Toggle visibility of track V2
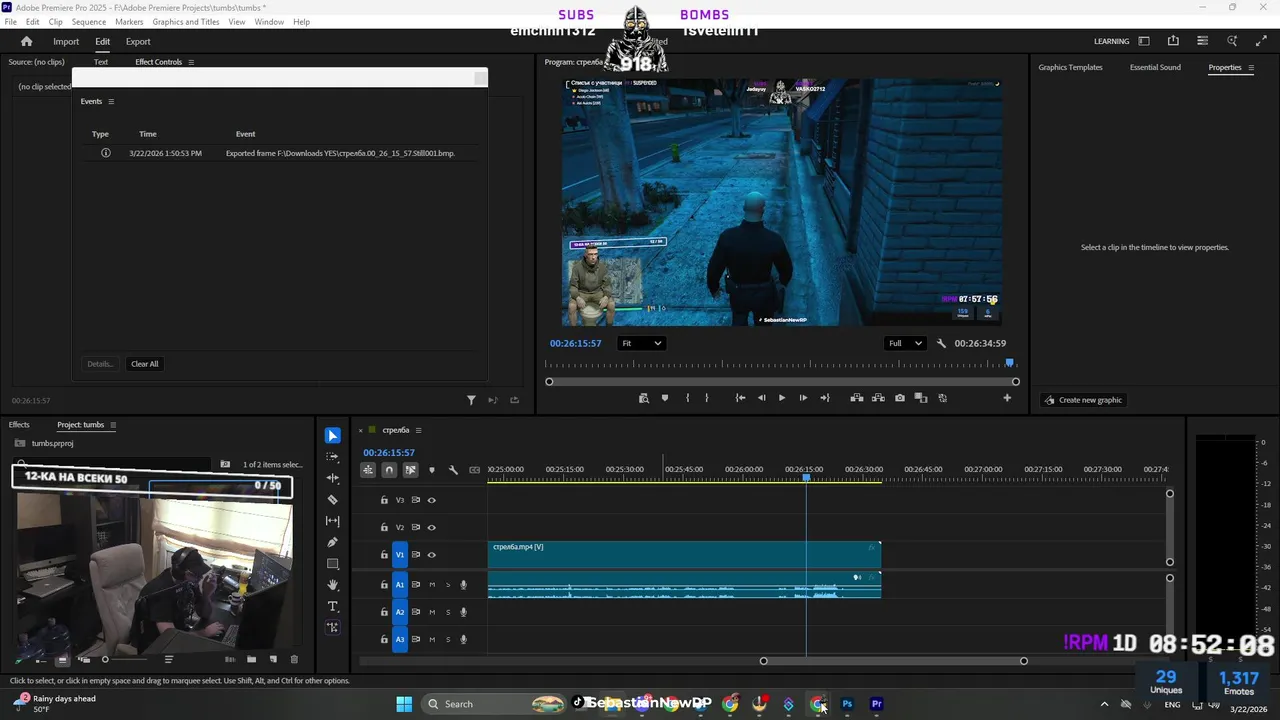Viewport: 1280px width, 720px height. point(432,527)
